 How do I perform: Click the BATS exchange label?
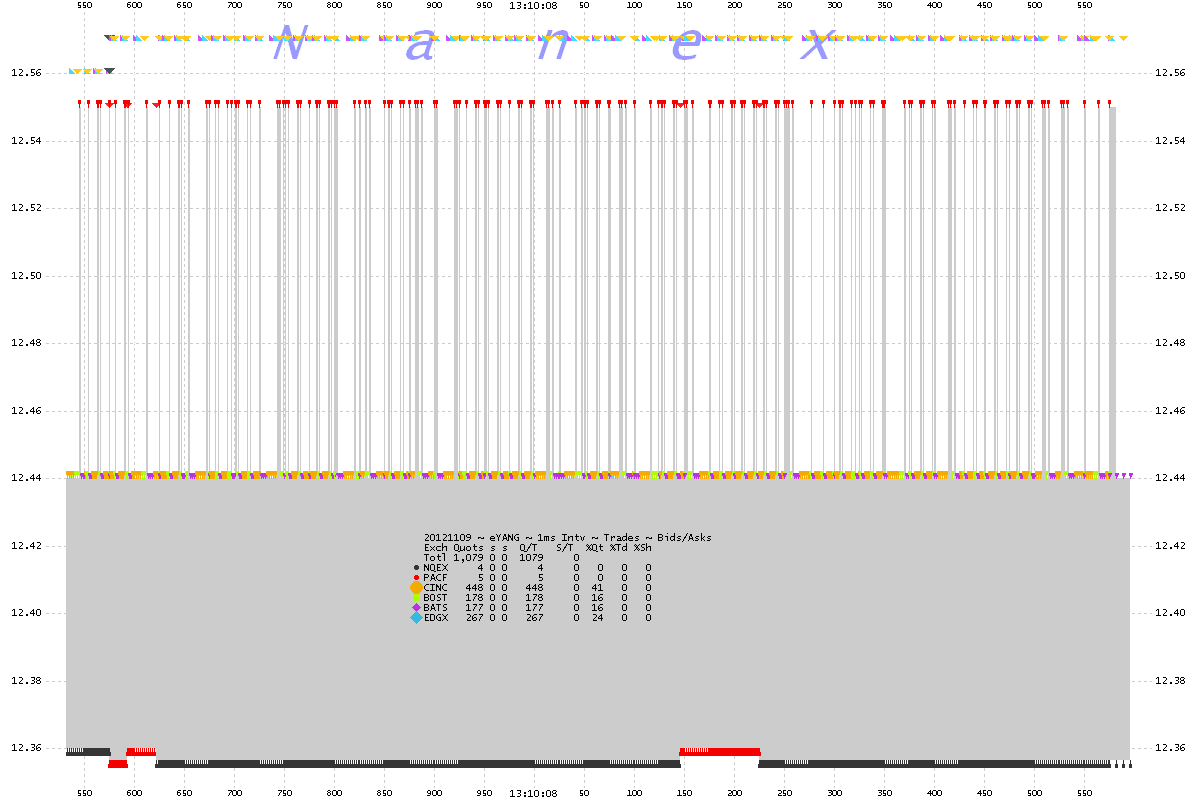(x=435, y=607)
